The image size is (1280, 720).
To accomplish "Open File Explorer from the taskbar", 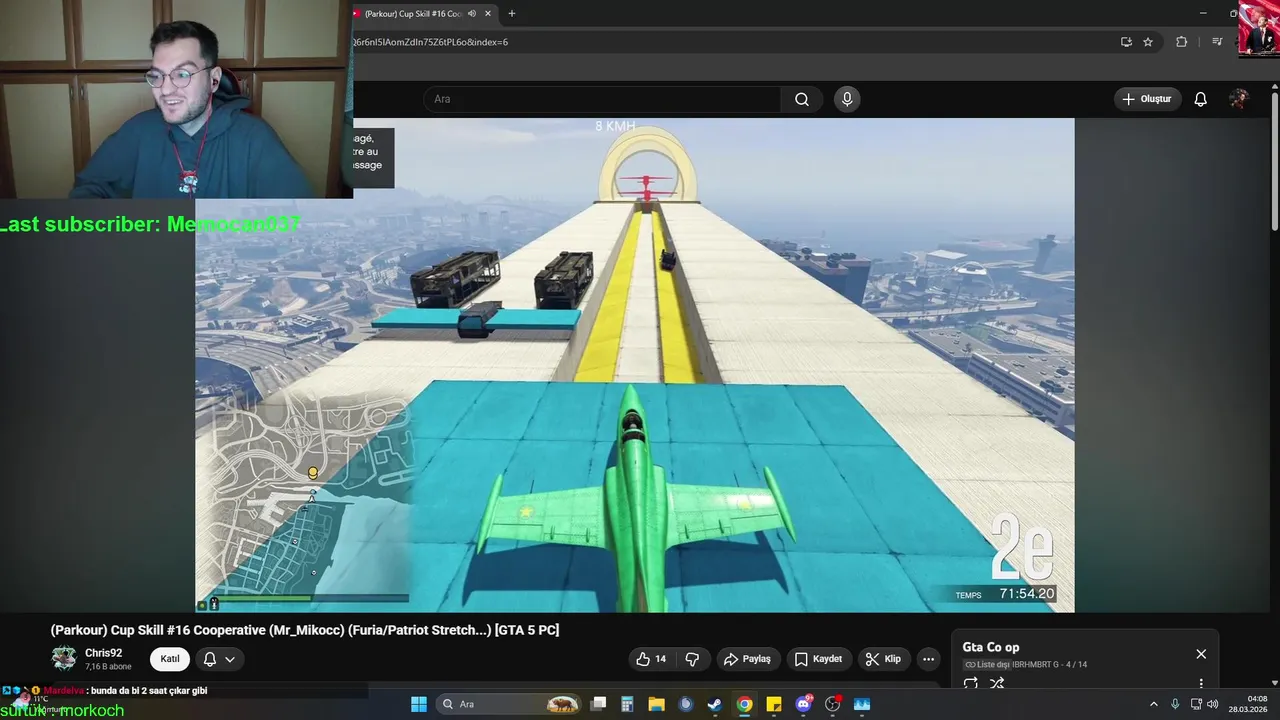I will (656, 704).
